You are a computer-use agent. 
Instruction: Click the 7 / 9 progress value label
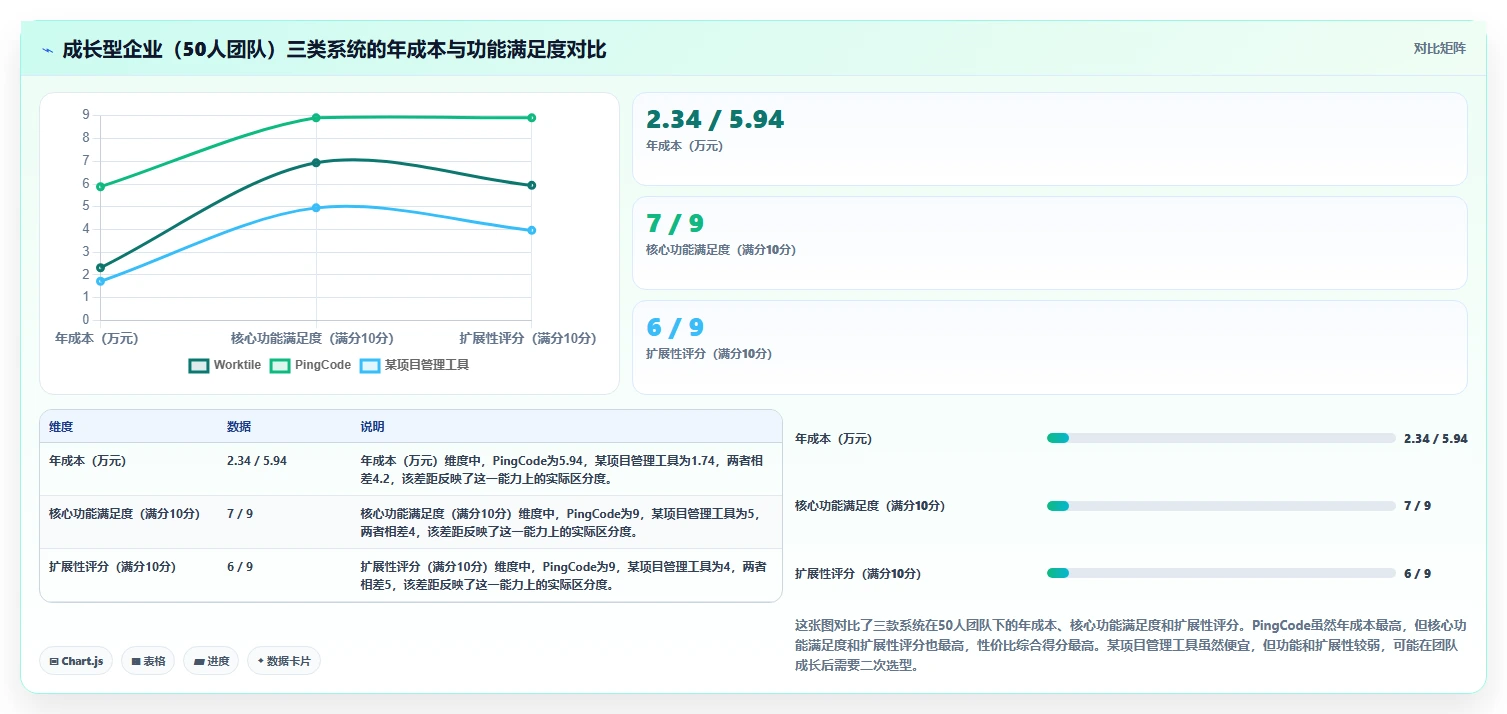tap(1417, 506)
